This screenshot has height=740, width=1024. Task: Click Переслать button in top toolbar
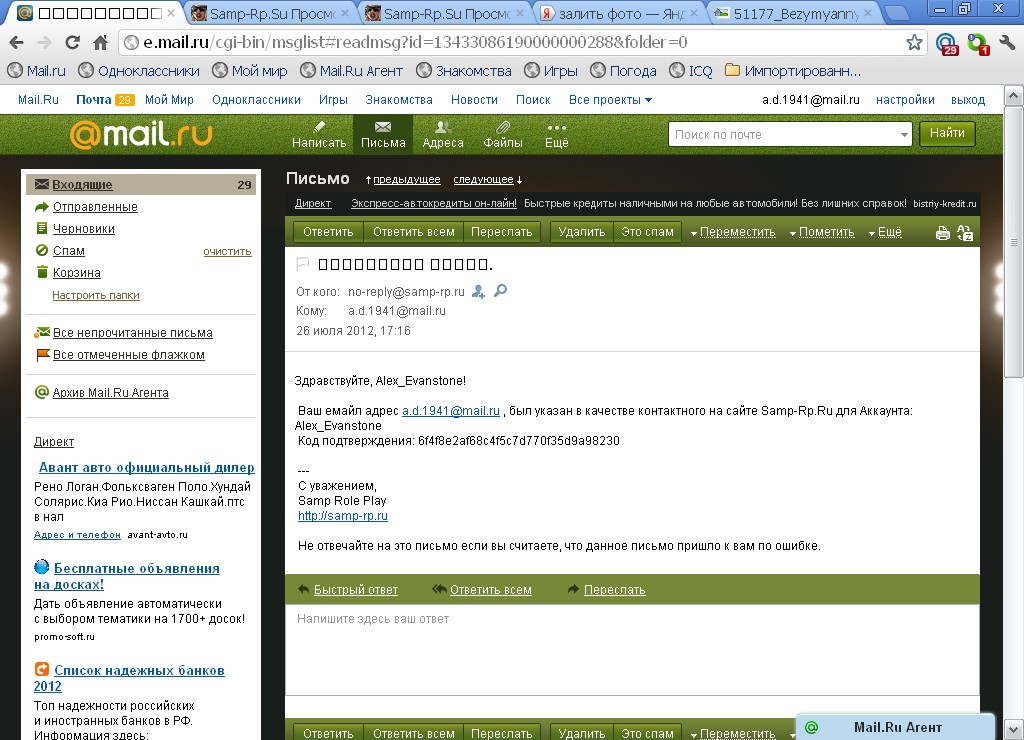(x=502, y=232)
